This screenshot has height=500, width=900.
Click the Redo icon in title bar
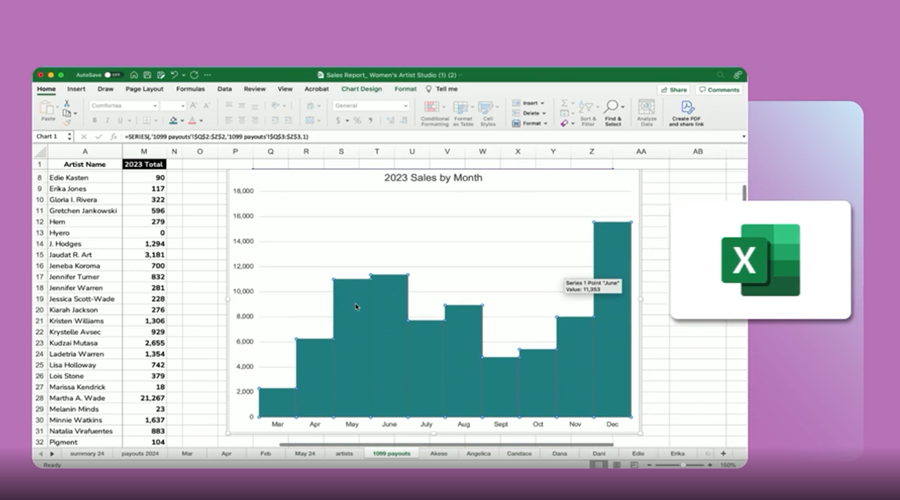point(194,75)
